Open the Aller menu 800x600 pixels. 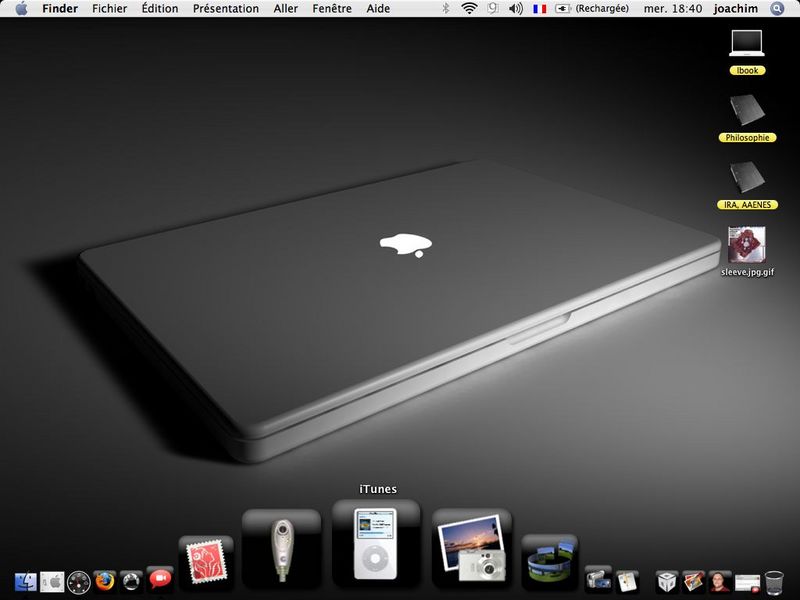pos(285,9)
